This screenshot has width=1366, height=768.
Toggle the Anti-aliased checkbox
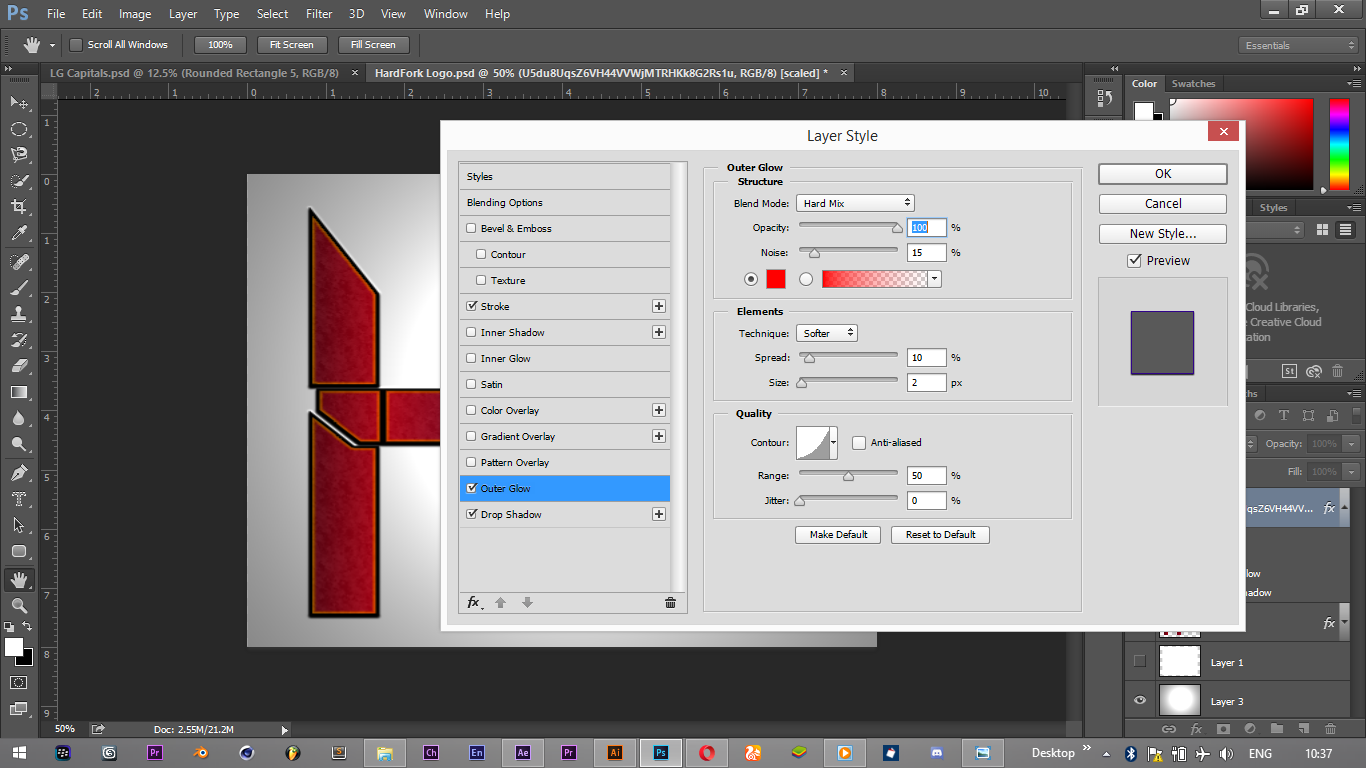click(x=858, y=442)
